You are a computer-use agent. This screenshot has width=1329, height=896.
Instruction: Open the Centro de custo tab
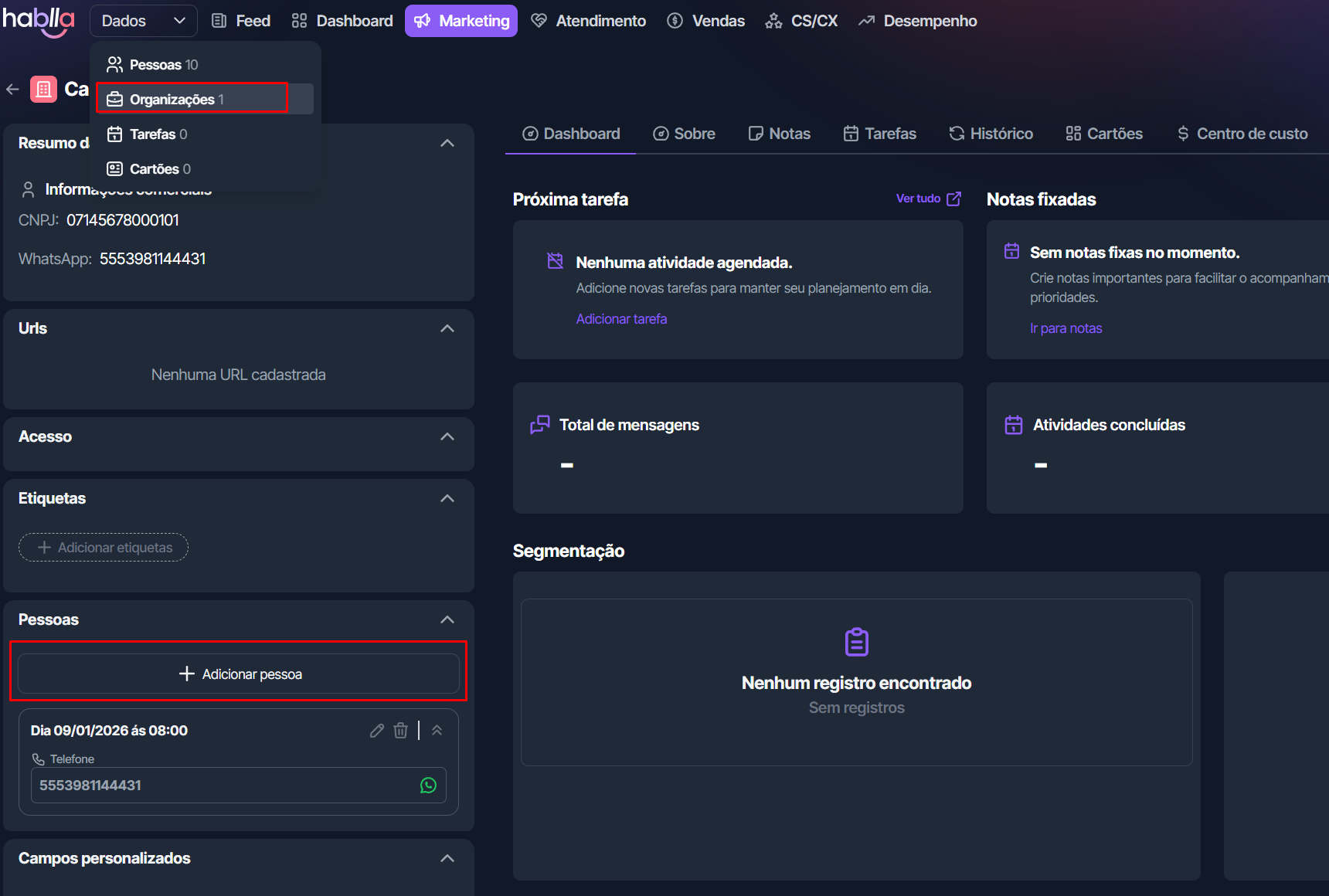coord(1242,134)
